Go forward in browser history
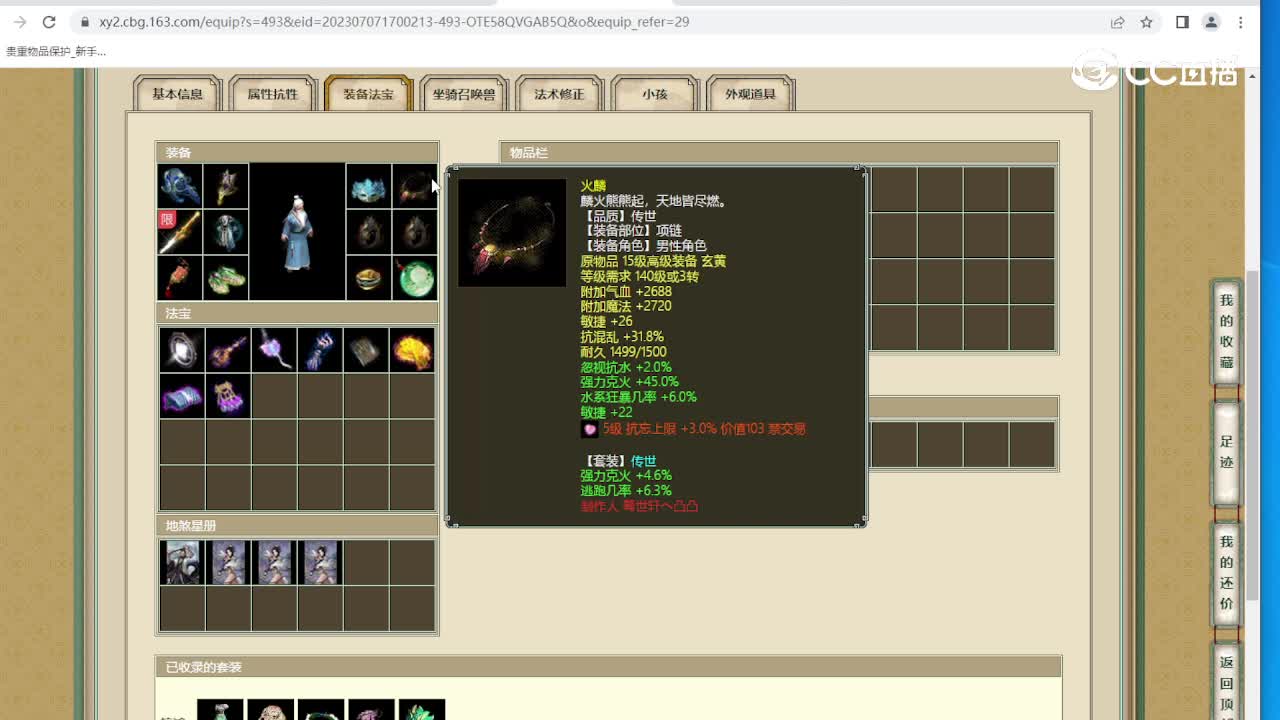 (20, 22)
